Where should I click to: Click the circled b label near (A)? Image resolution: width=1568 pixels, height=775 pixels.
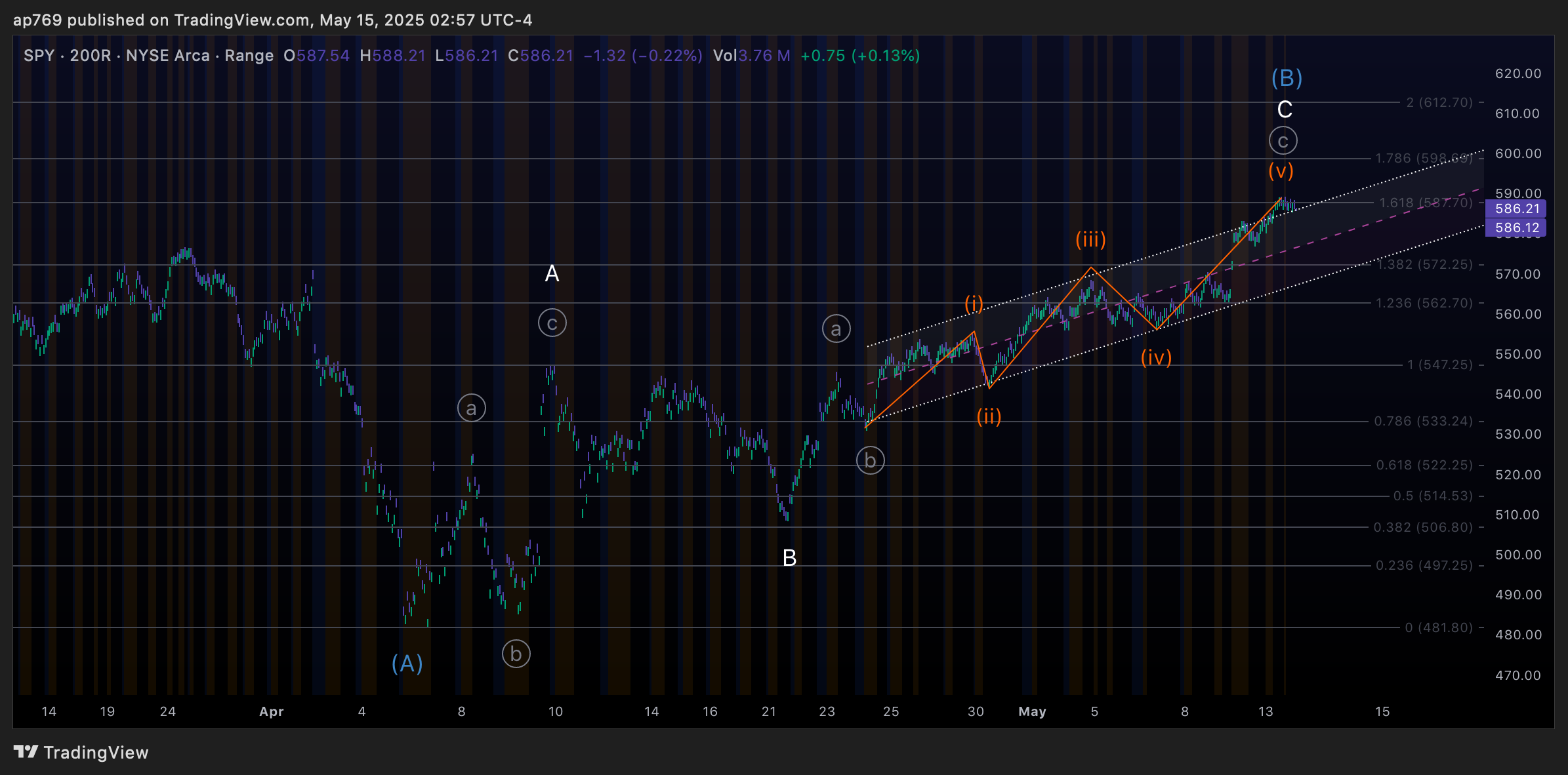[516, 654]
